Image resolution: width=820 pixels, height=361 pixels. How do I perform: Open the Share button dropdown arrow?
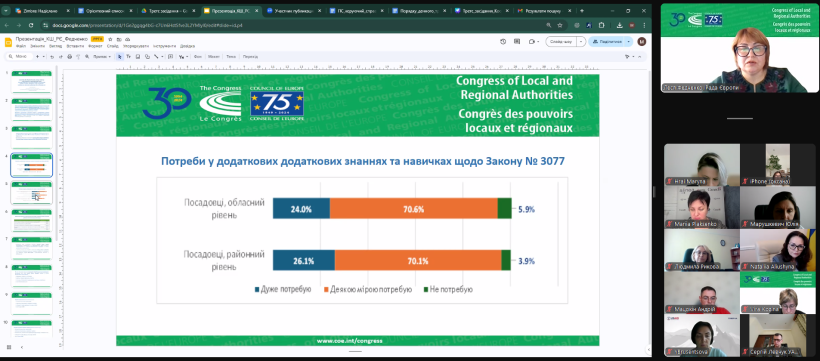pyautogui.click(x=628, y=42)
